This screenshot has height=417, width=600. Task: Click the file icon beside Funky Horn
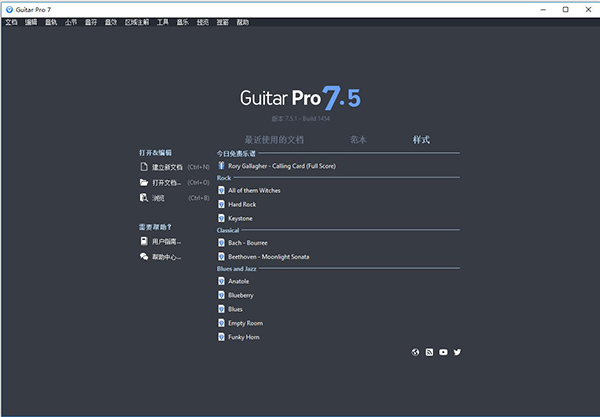coord(221,337)
